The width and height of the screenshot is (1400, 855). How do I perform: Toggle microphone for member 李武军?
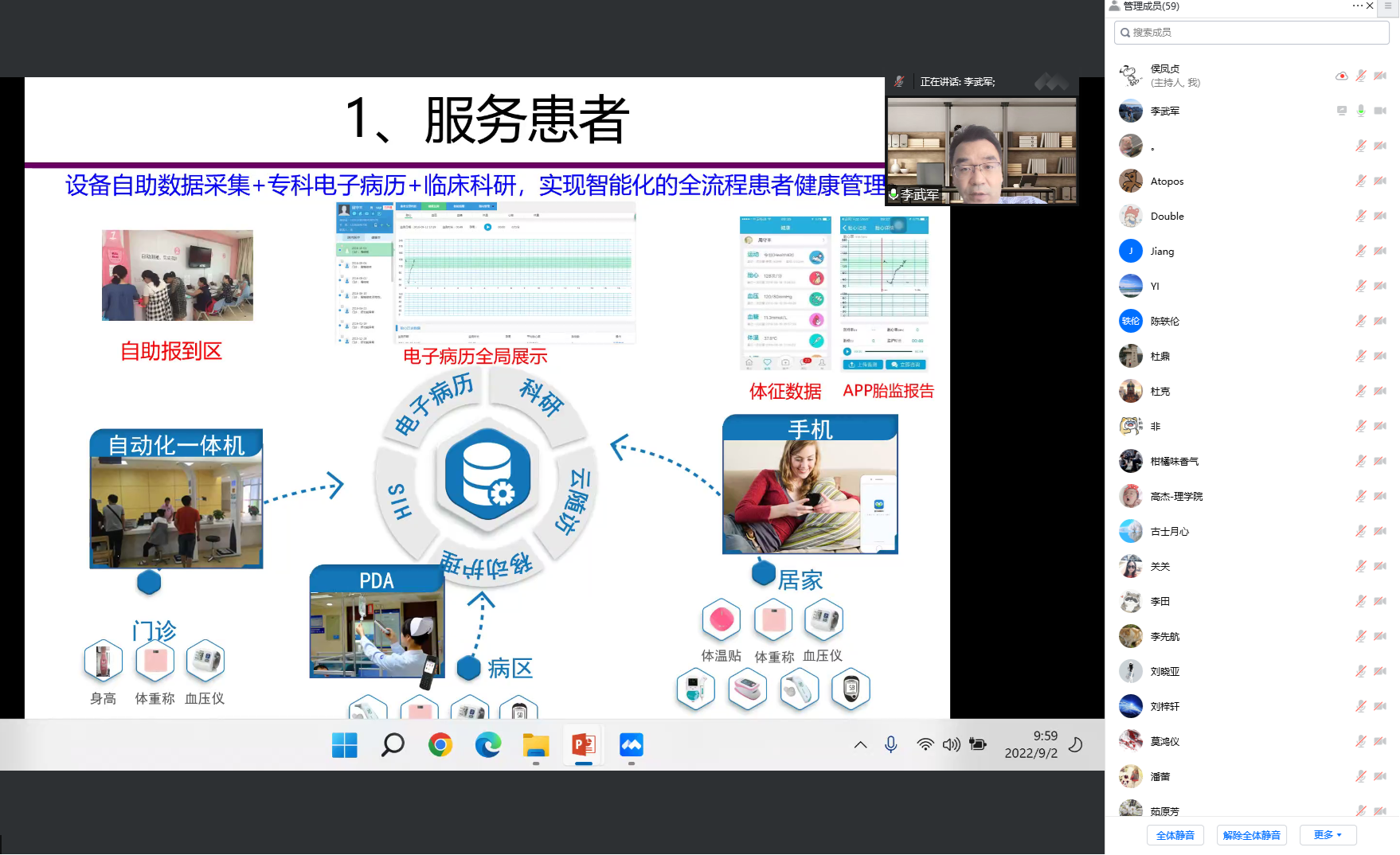1361,111
